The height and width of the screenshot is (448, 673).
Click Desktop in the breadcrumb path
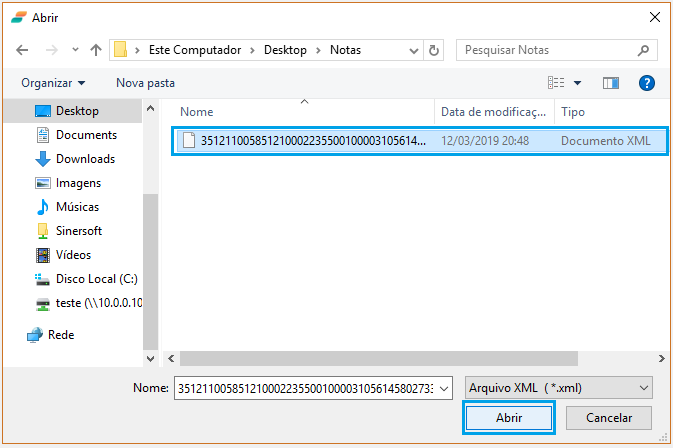(285, 50)
